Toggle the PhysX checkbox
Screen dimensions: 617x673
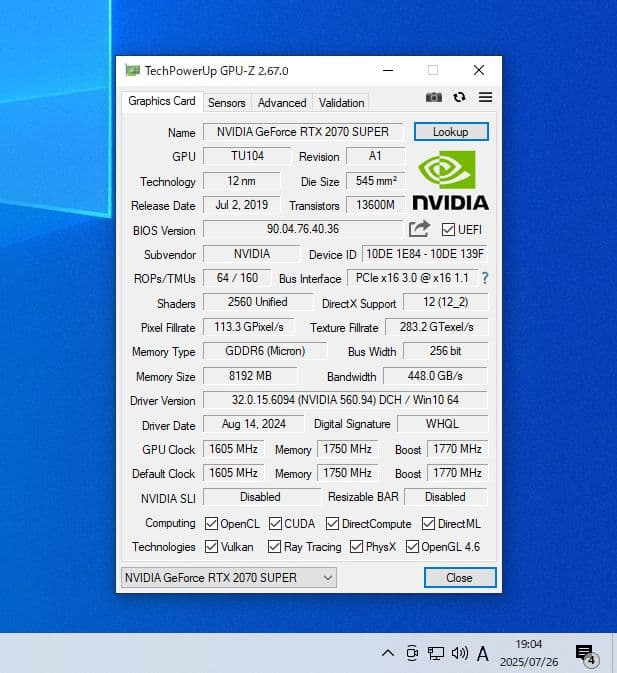[x=356, y=547]
